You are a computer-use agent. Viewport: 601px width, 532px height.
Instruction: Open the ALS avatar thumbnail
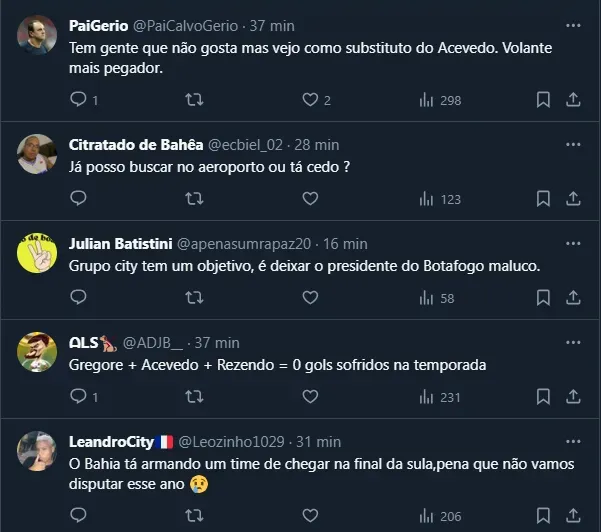point(37,351)
